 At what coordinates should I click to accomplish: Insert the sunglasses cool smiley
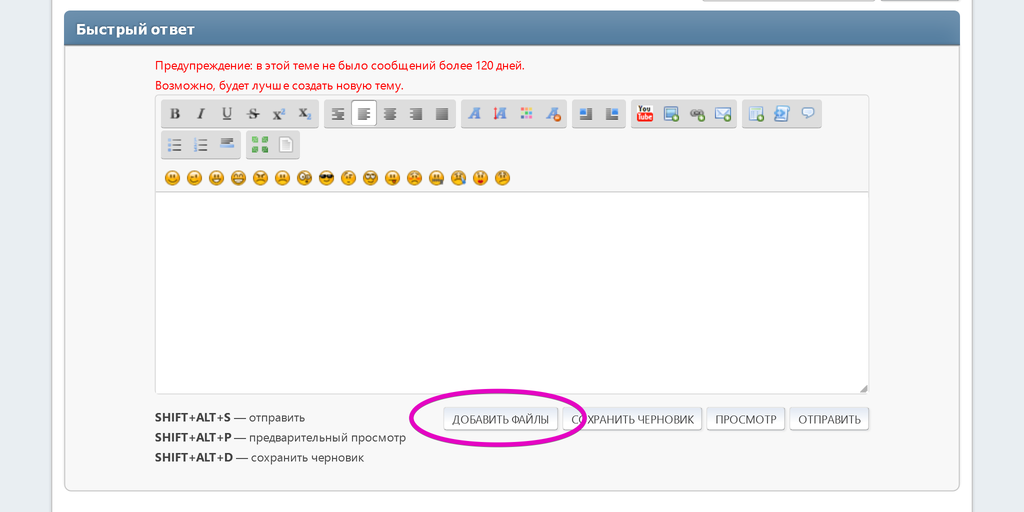pos(326,178)
